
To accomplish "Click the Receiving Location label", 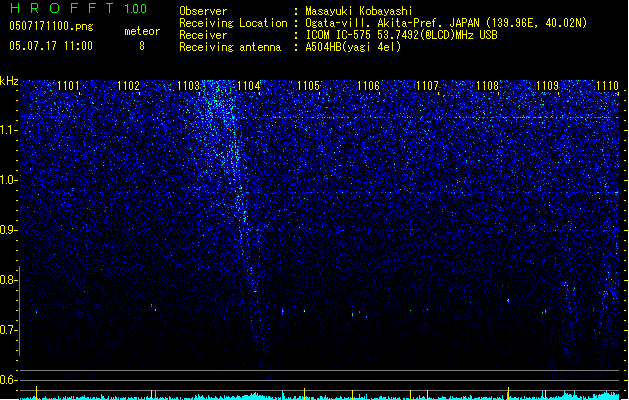I will click(x=233, y=23).
